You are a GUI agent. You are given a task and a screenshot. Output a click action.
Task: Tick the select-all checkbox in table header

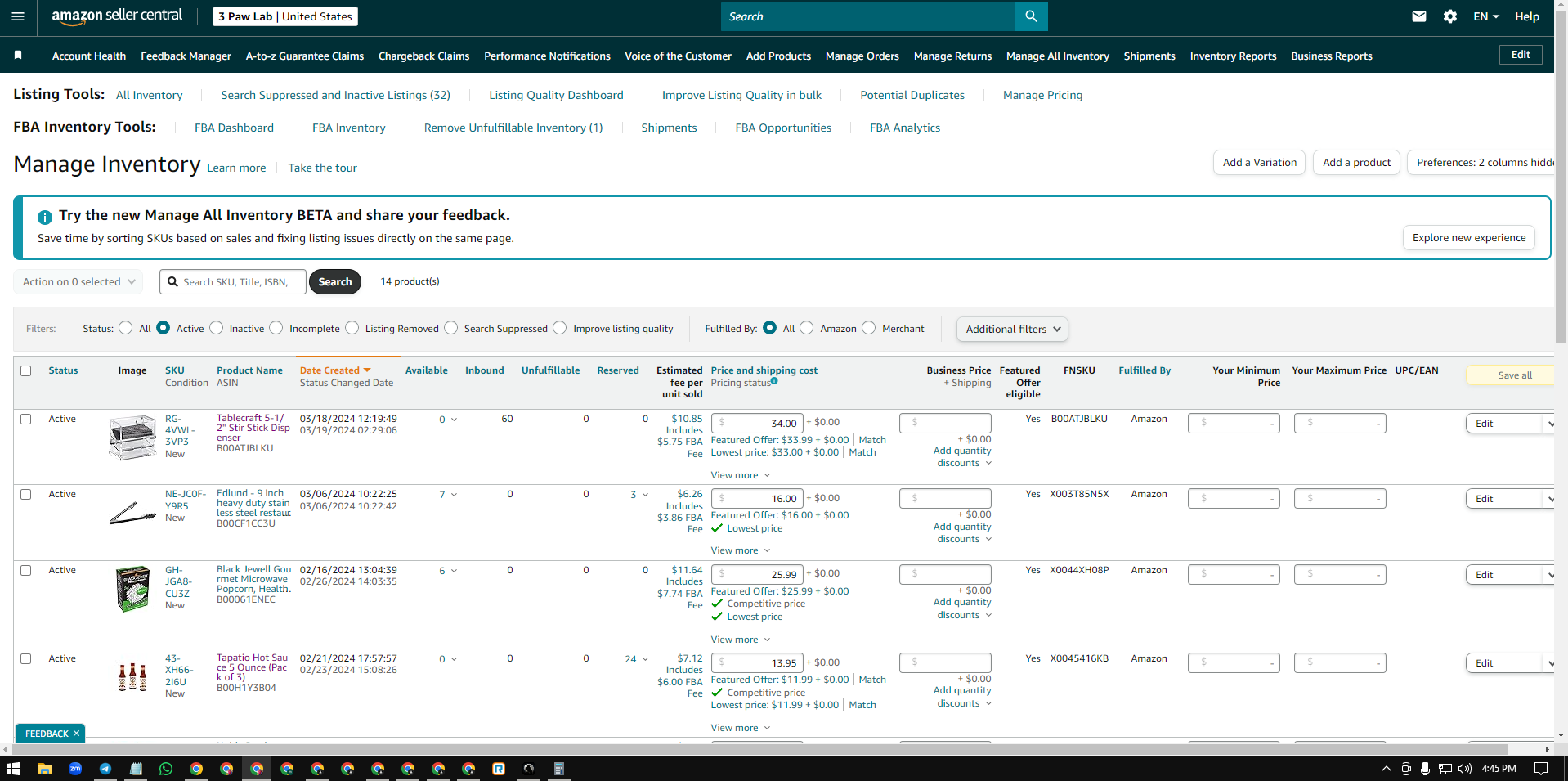(x=26, y=371)
